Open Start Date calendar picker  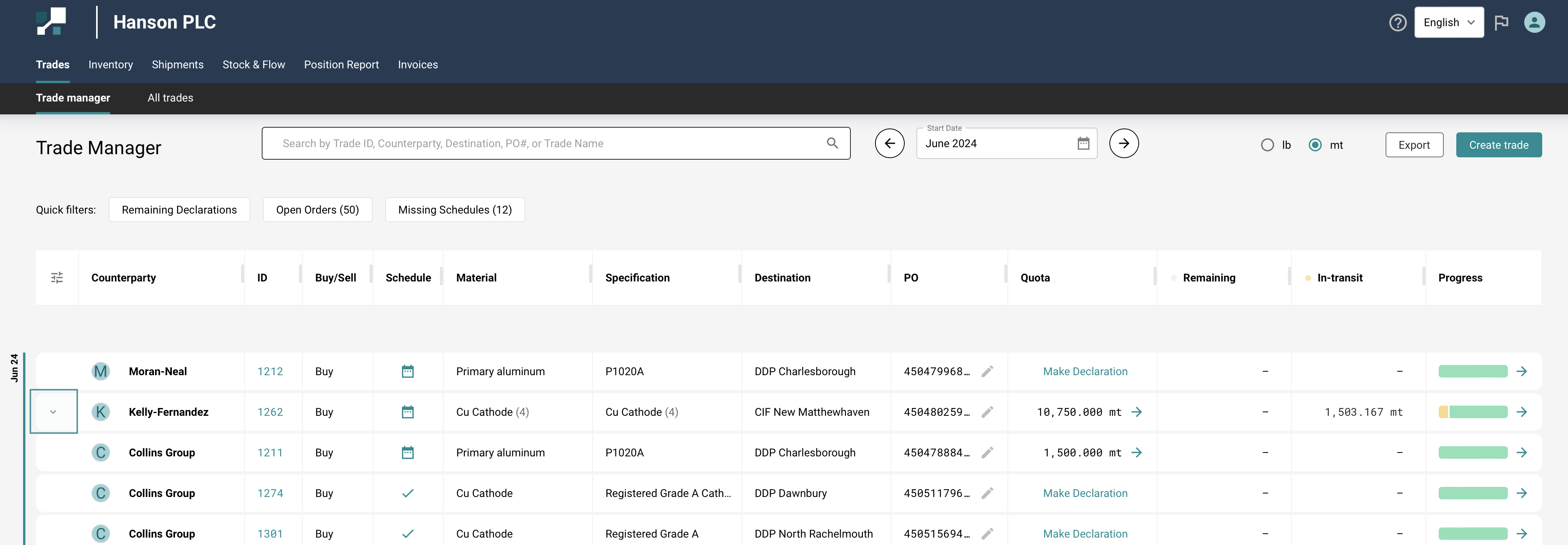[1084, 144]
